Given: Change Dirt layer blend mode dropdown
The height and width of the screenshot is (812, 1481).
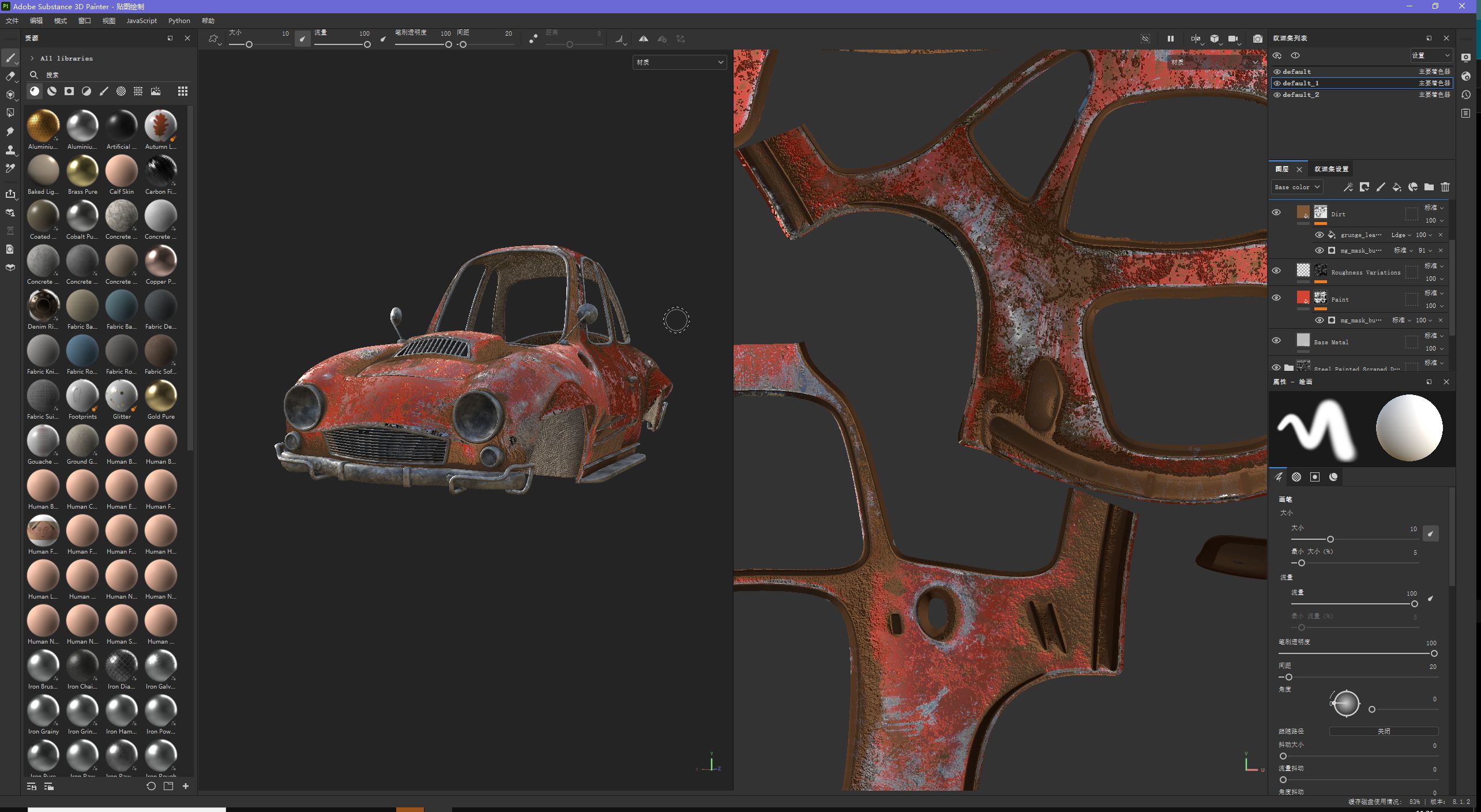Looking at the screenshot, I should [1434, 208].
